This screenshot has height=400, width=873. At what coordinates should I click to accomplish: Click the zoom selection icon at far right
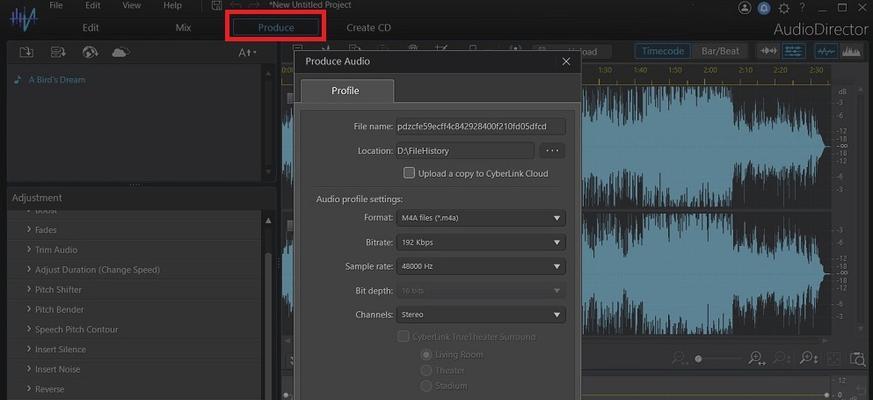tap(856, 359)
